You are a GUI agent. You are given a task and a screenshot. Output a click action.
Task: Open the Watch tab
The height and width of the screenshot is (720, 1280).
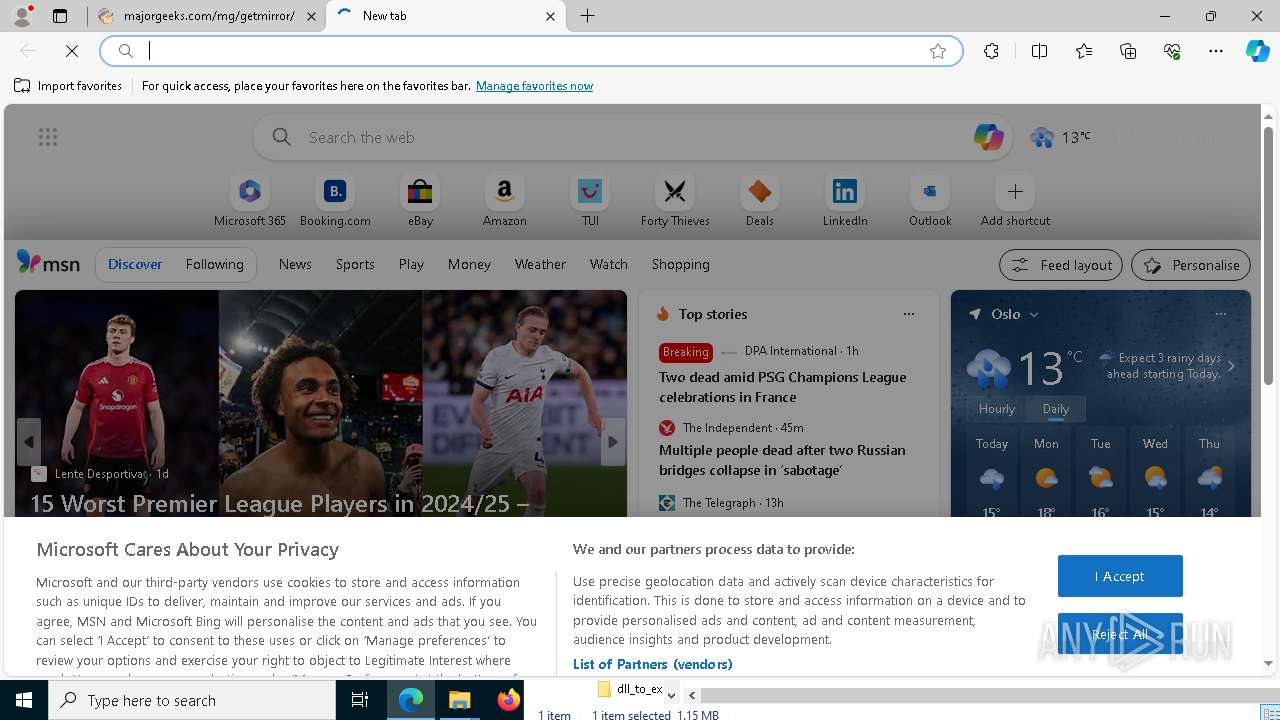(x=609, y=264)
